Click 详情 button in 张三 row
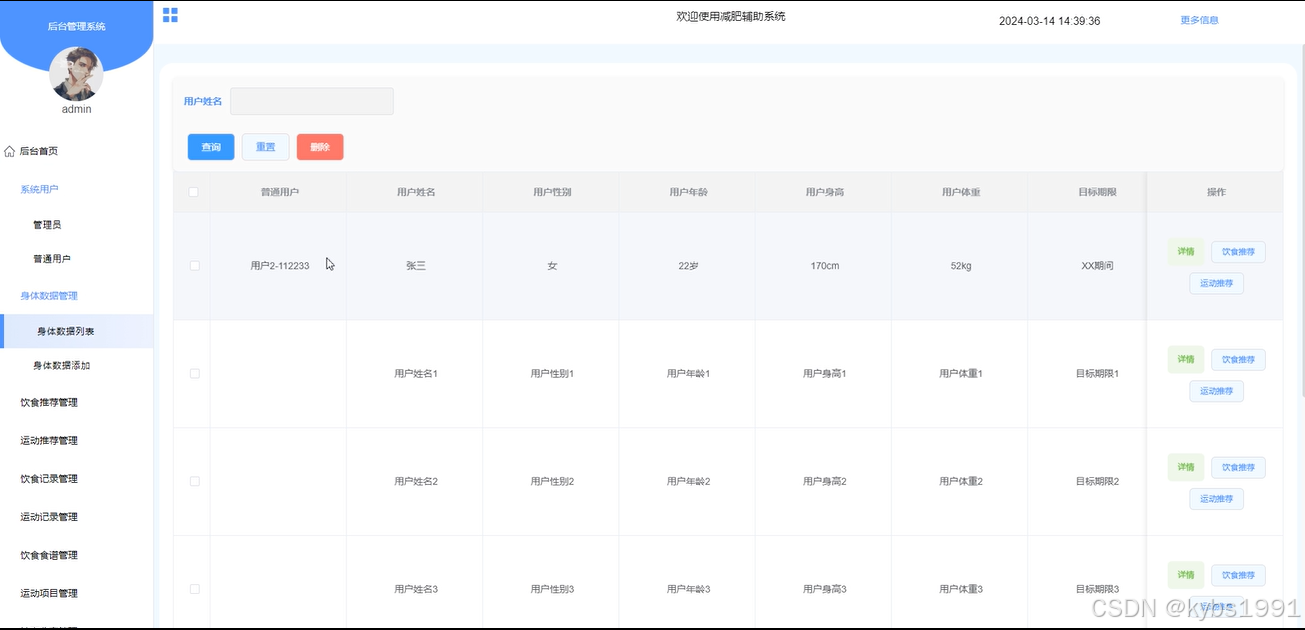Image resolution: width=1305 pixels, height=630 pixels. point(1186,252)
